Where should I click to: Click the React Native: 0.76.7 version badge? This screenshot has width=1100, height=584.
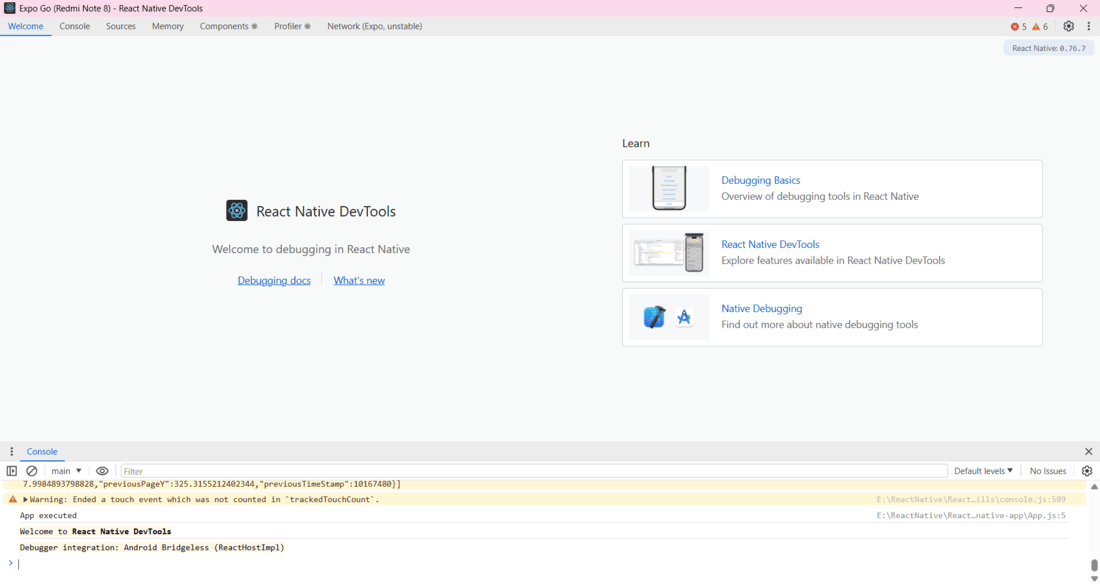(x=1048, y=48)
